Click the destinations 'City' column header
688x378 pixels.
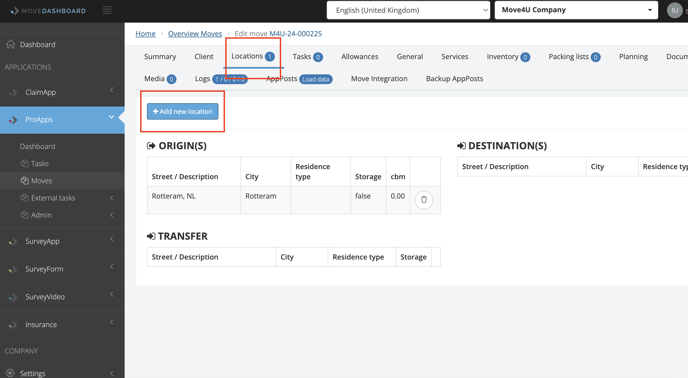(612, 167)
